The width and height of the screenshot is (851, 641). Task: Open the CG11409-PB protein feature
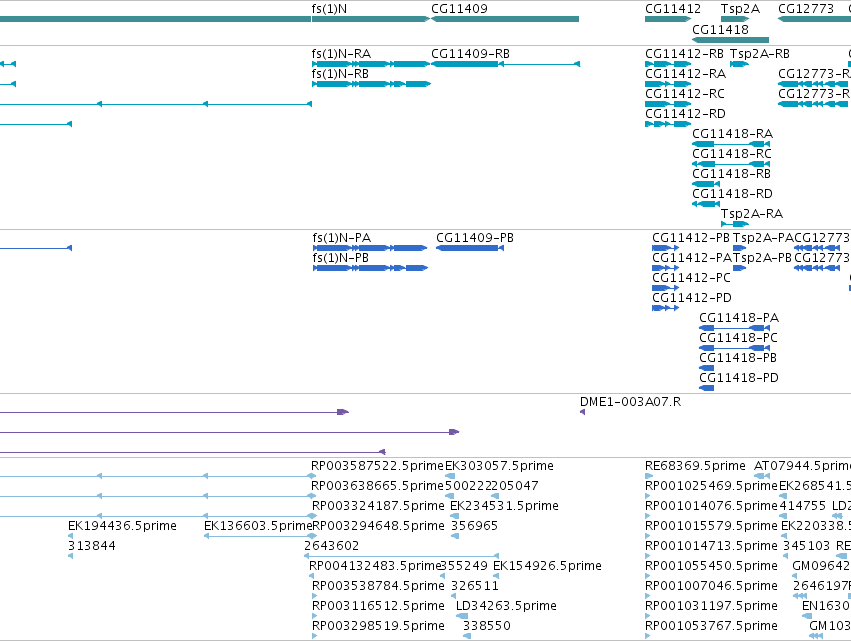coord(470,248)
